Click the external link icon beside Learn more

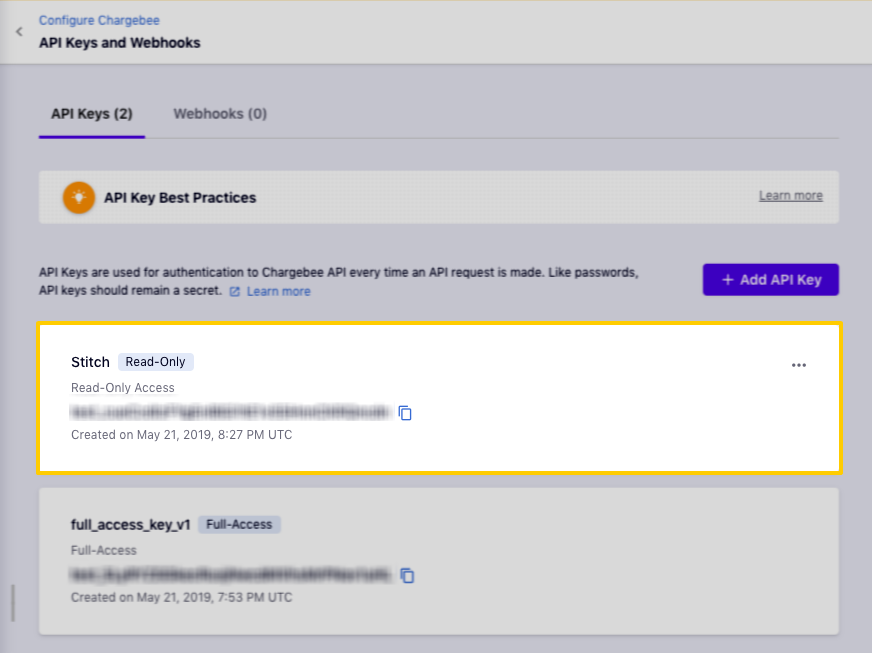point(235,292)
